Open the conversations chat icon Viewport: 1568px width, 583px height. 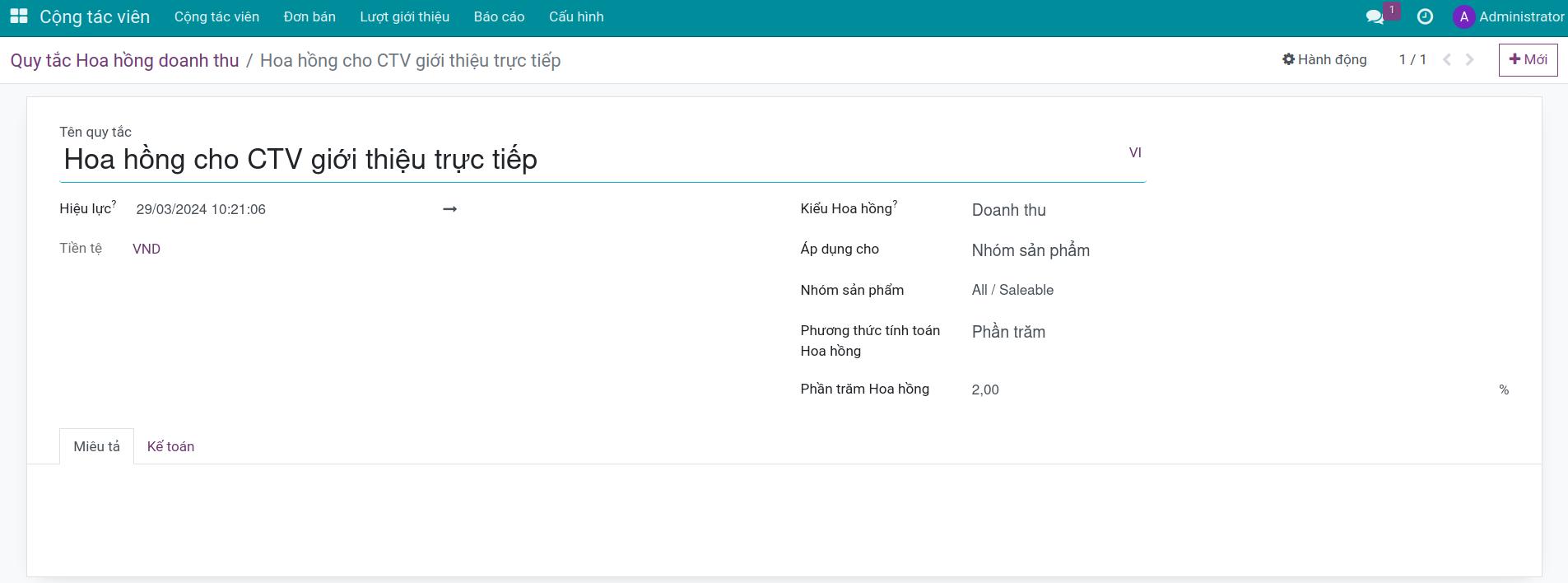click(1375, 16)
